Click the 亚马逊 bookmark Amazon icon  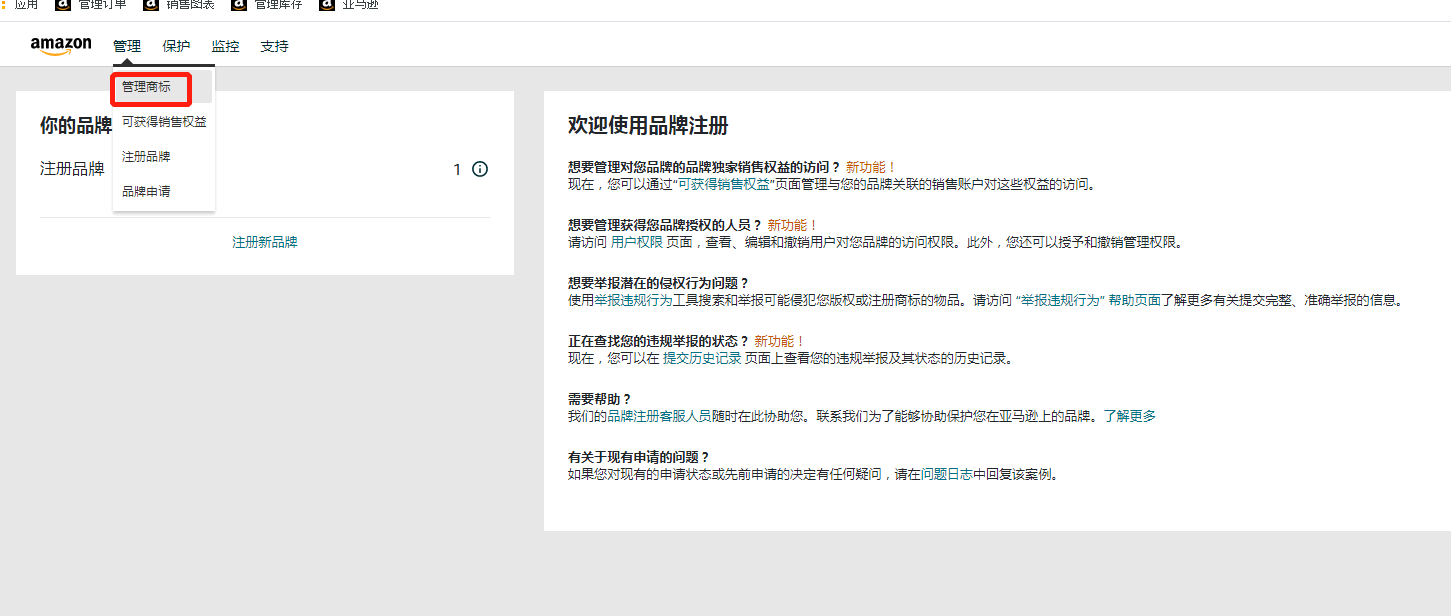coord(327,4)
